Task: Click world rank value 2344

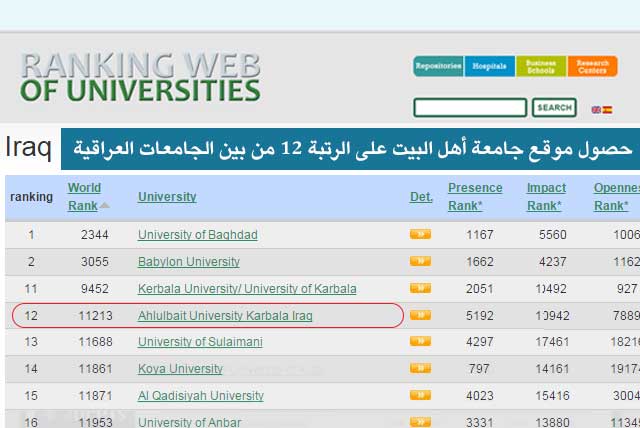Action: point(95,235)
